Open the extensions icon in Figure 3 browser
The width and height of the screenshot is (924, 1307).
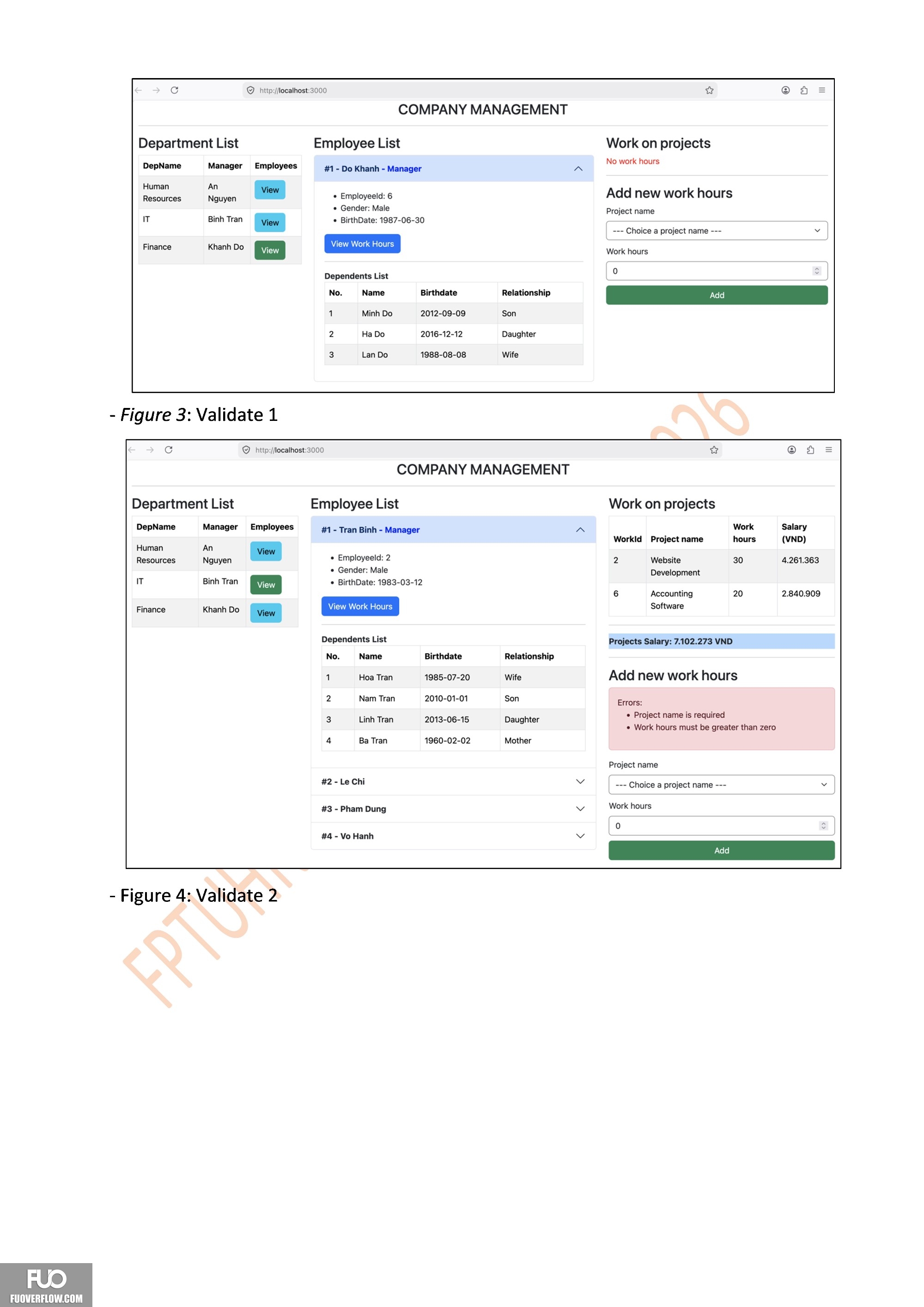pyautogui.click(x=804, y=90)
